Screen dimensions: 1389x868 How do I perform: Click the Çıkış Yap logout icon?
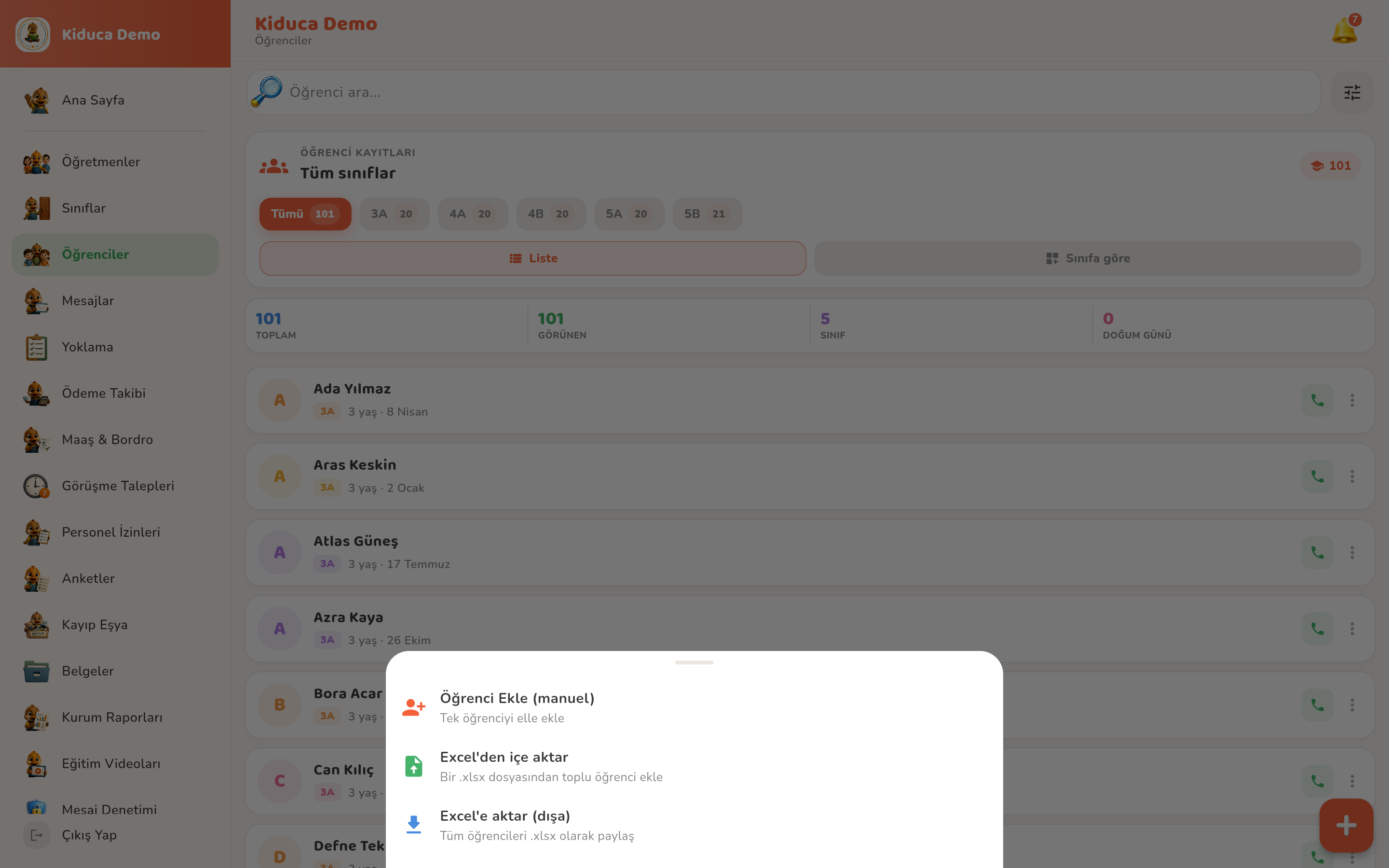[36, 835]
